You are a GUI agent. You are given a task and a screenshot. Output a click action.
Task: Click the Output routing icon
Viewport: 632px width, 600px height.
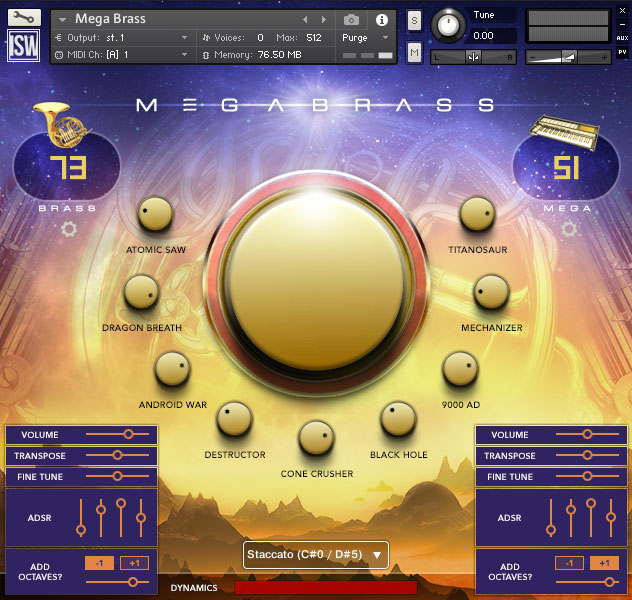pyautogui.click(x=59, y=37)
